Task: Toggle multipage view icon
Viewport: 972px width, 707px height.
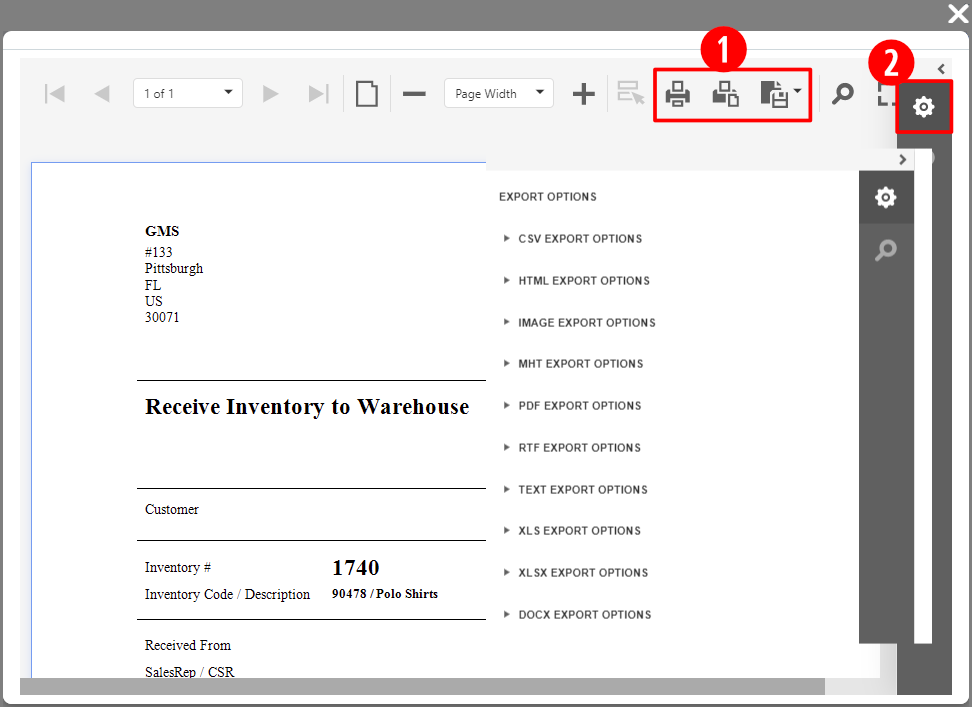Action: [x=367, y=94]
